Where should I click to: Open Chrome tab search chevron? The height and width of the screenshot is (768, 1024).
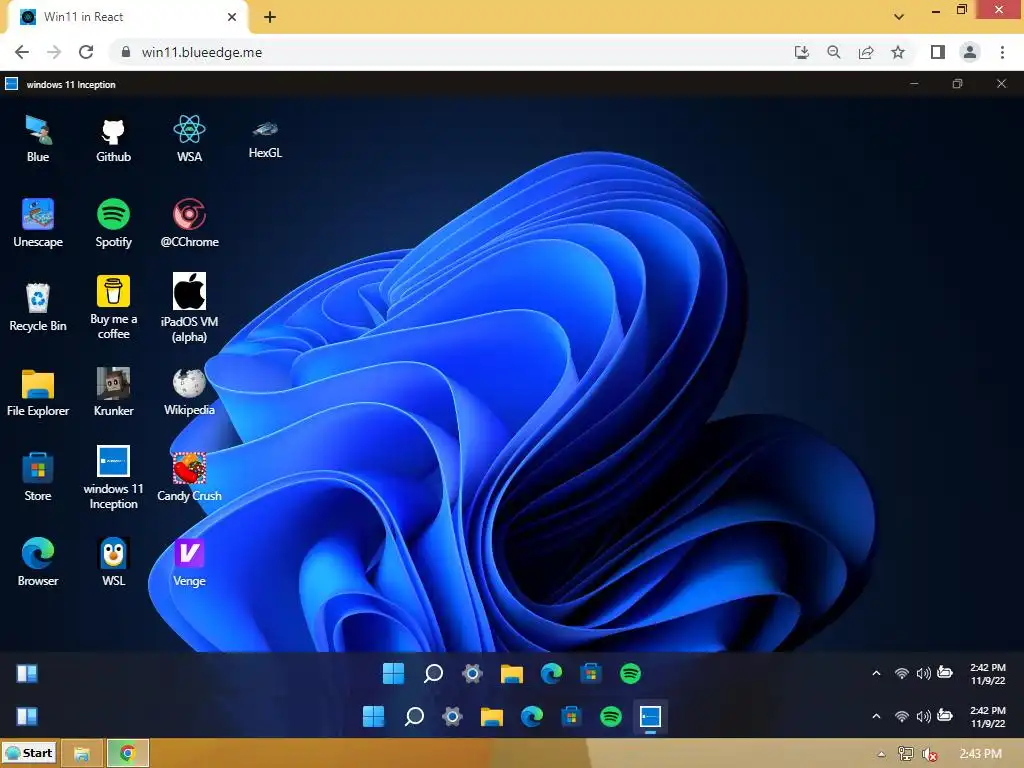899,17
